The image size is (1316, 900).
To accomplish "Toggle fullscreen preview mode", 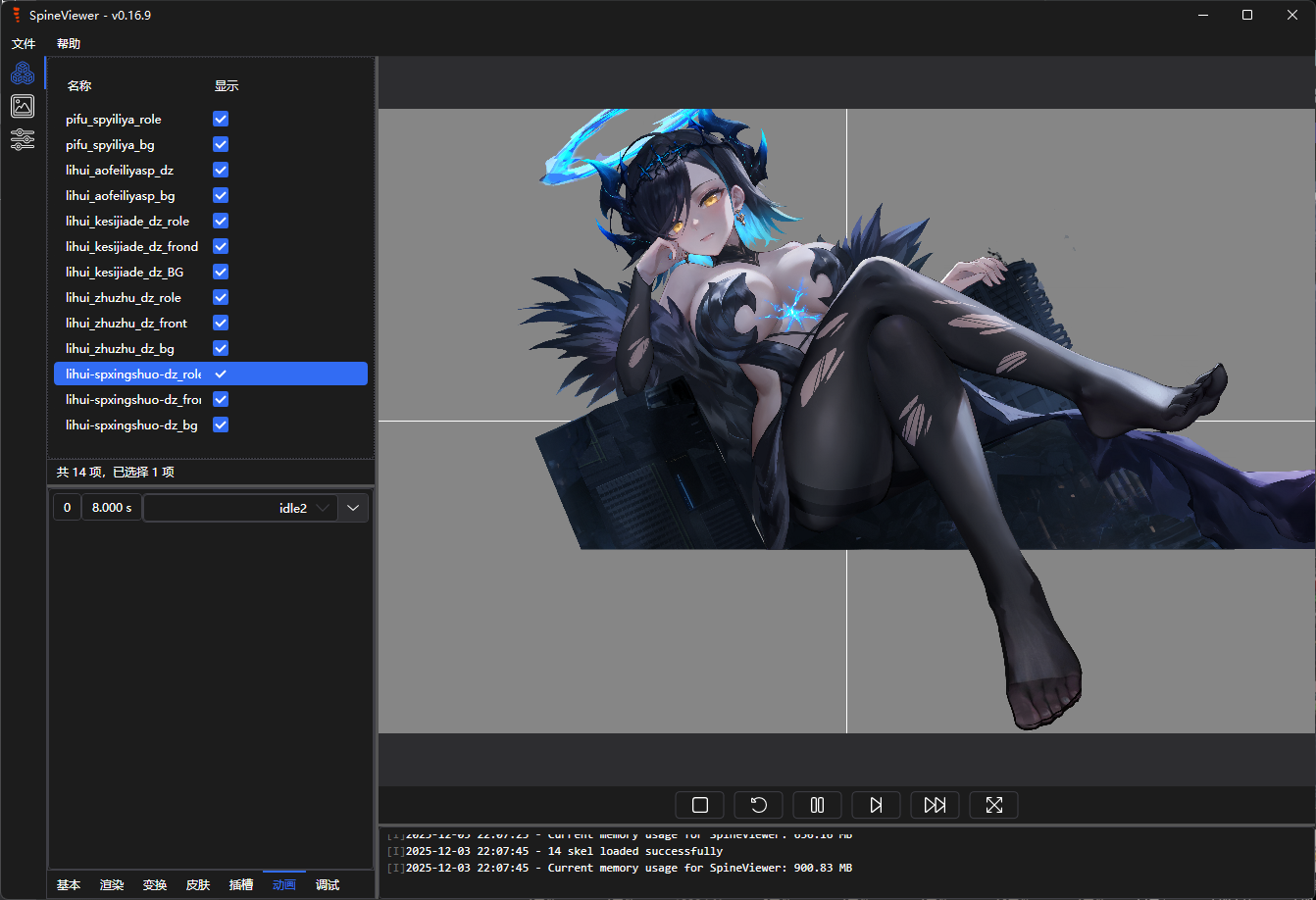I will pos(994,805).
